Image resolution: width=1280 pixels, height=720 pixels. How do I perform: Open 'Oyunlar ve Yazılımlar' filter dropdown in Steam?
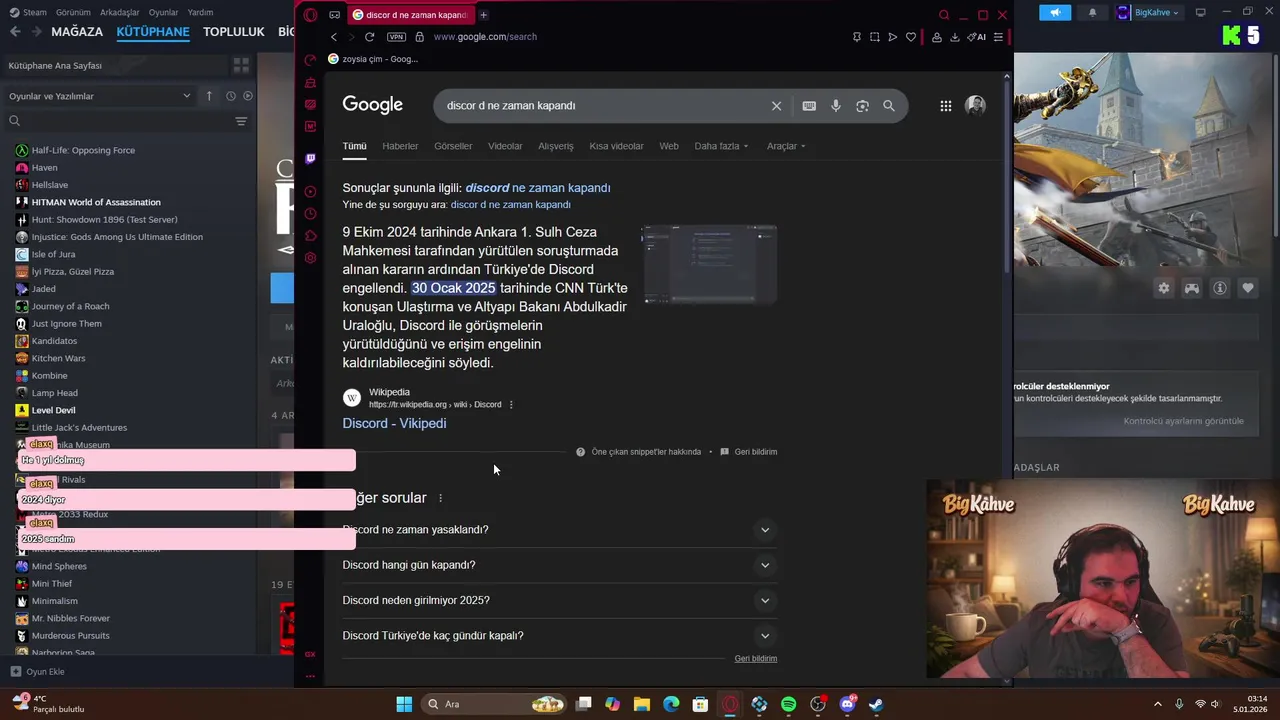[x=99, y=96]
